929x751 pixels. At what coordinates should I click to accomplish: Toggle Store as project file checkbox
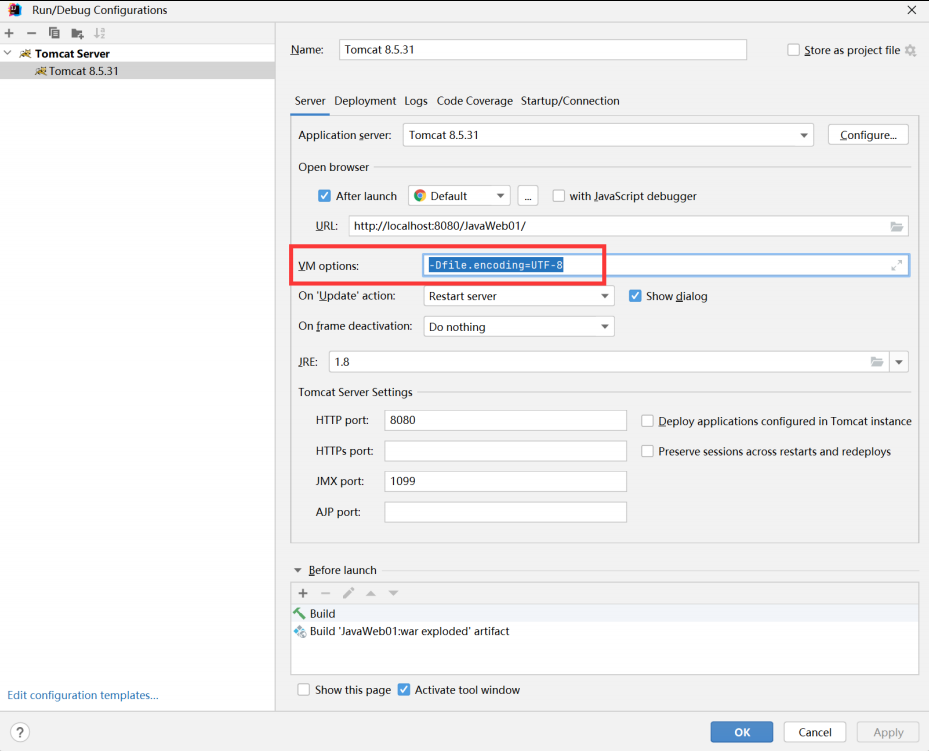pyautogui.click(x=793, y=50)
